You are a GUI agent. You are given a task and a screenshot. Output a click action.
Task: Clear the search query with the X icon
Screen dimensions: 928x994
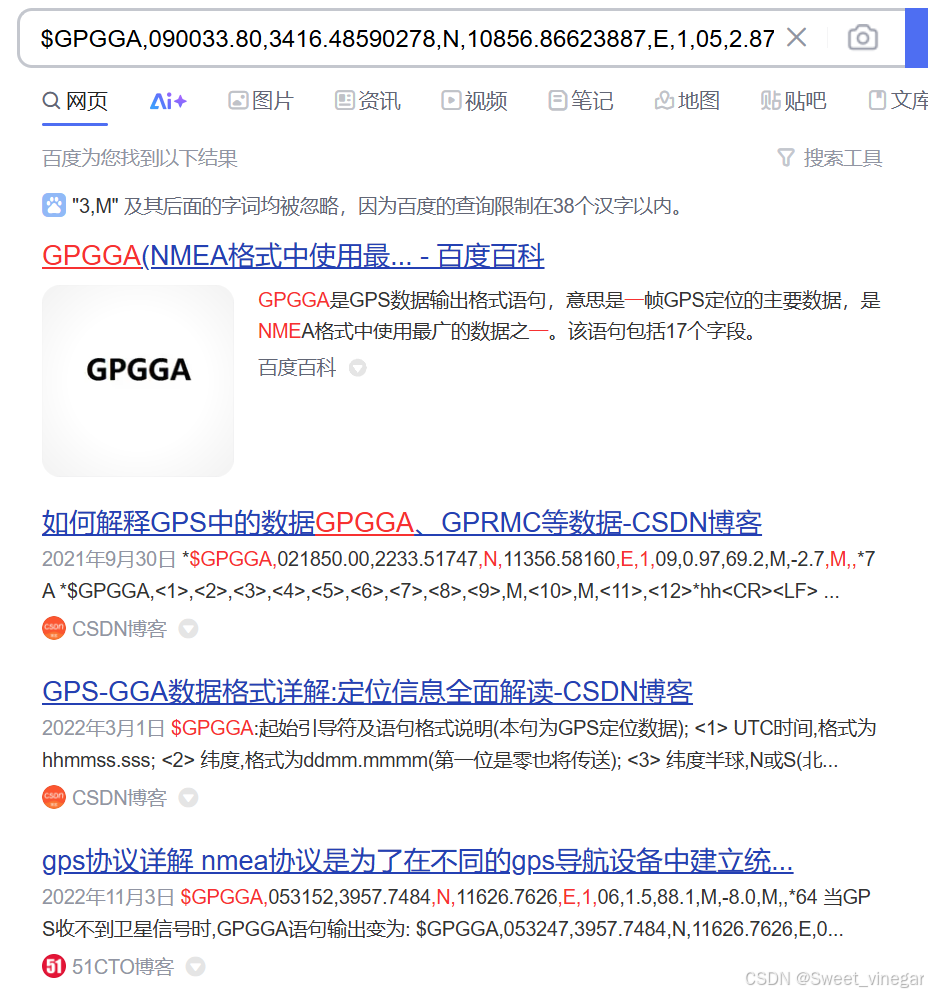[796, 37]
